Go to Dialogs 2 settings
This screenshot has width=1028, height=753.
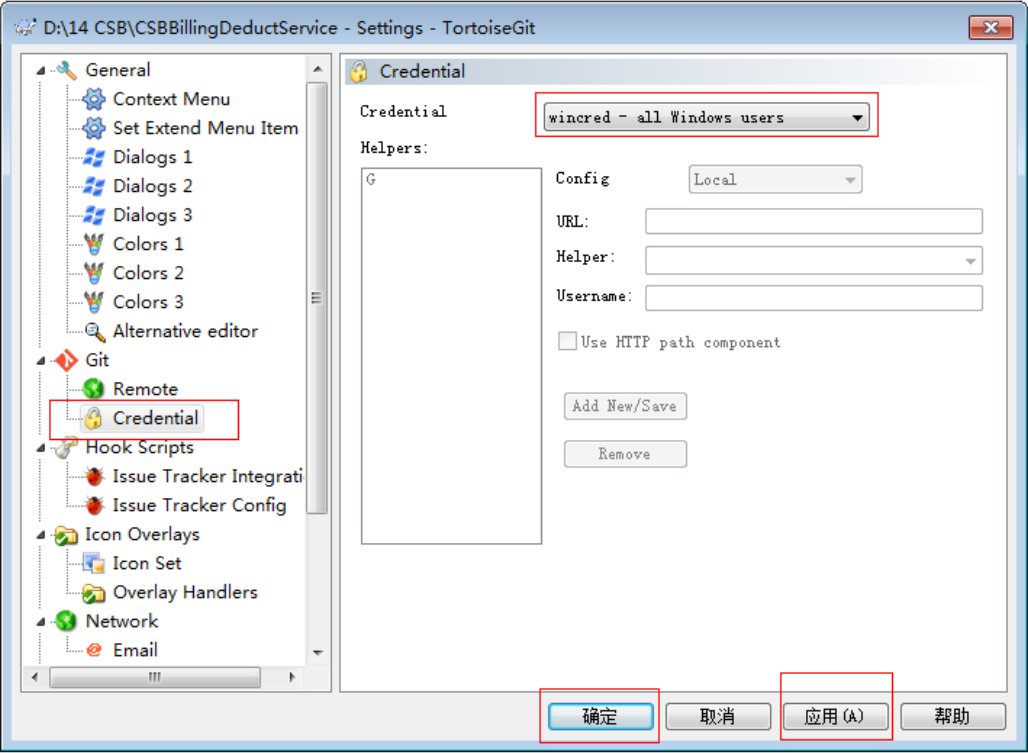click(x=153, y=185)
